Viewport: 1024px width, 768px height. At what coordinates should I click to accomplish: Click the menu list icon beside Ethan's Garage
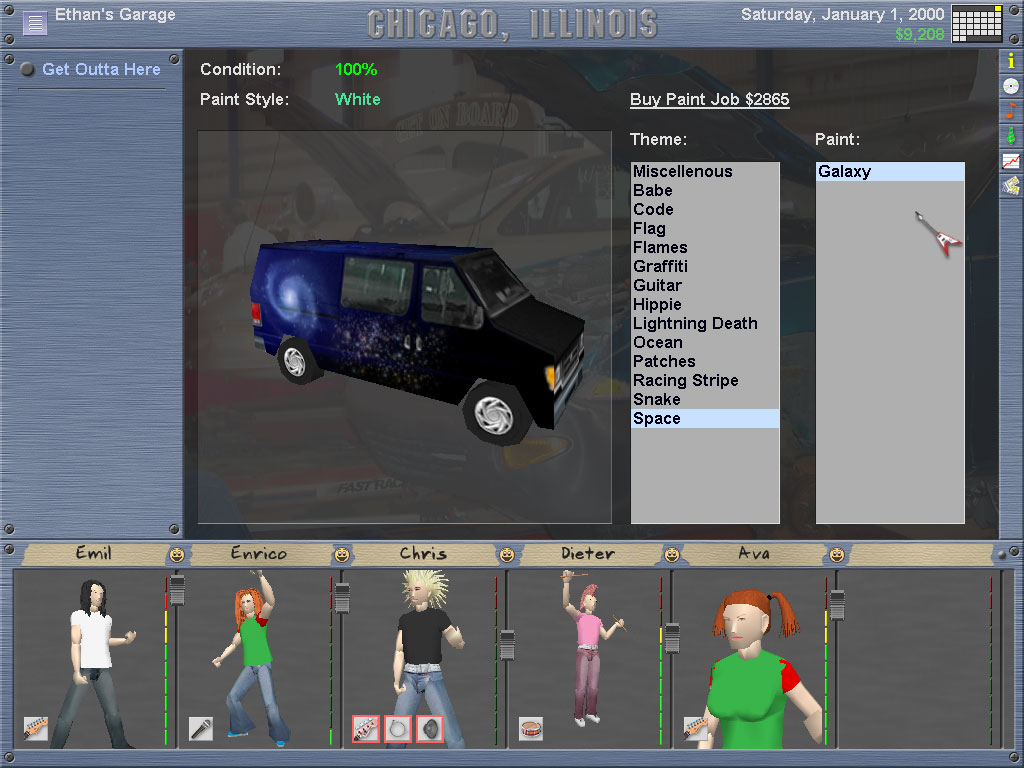[x=35, y=22]
